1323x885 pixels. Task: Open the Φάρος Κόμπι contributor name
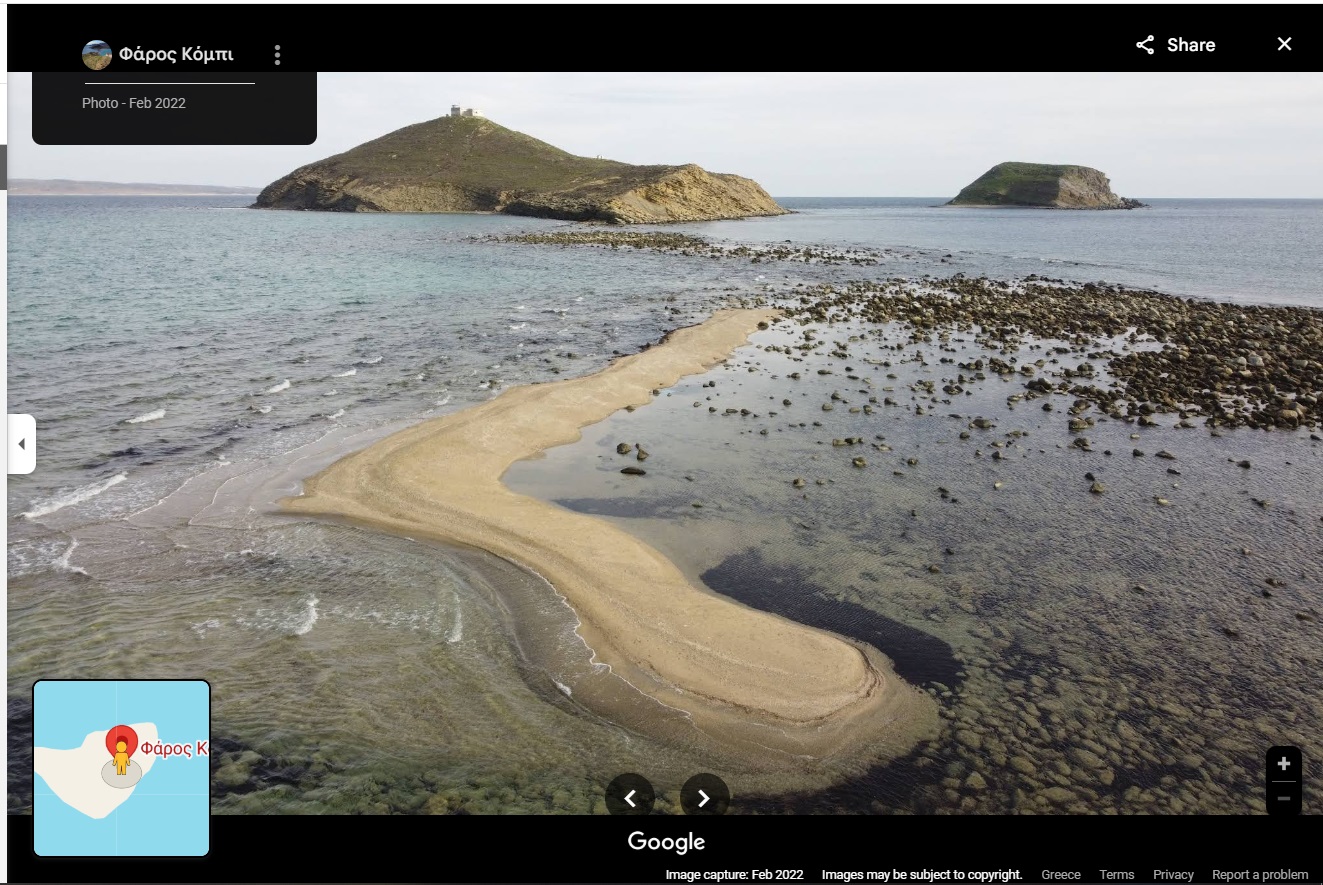point(176,54)
